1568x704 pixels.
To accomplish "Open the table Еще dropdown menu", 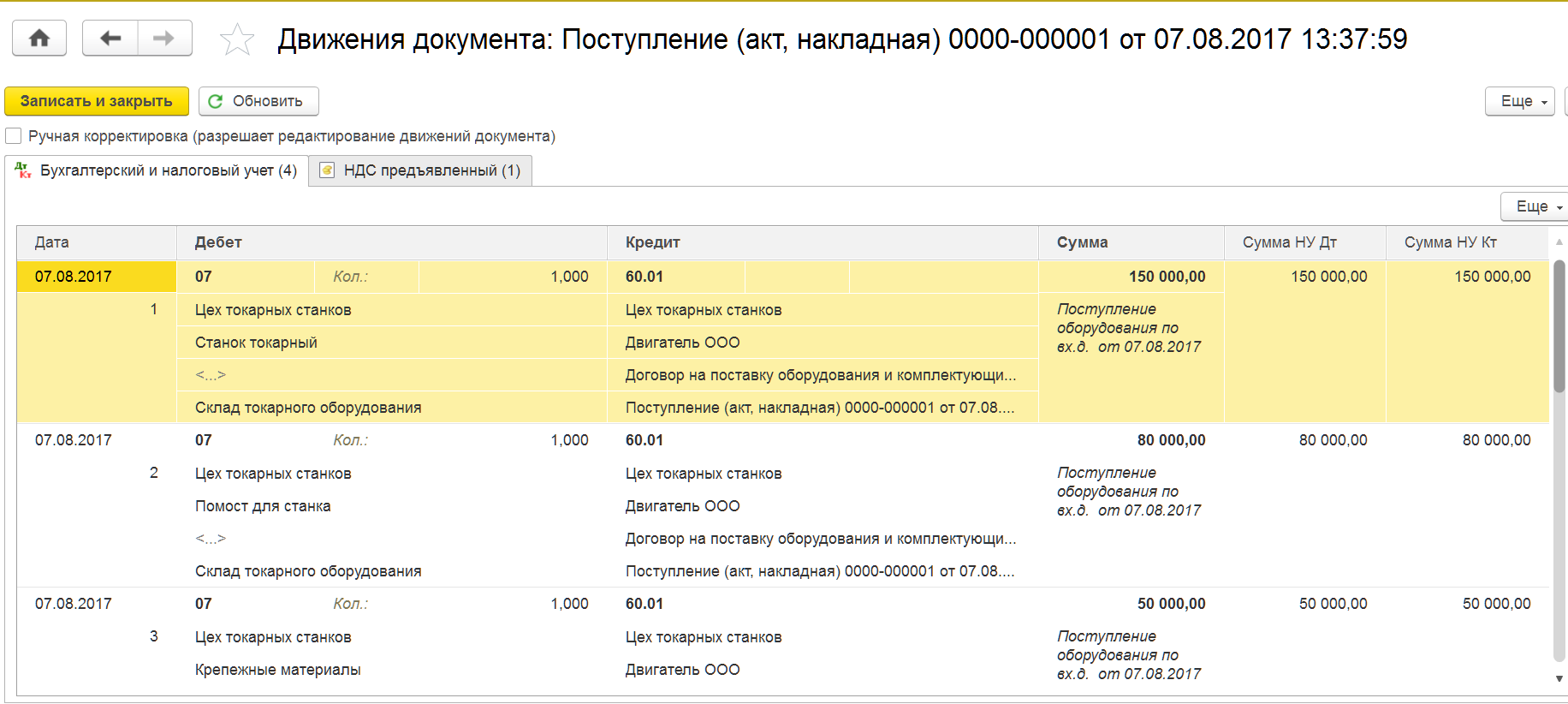I will 1535,206.
